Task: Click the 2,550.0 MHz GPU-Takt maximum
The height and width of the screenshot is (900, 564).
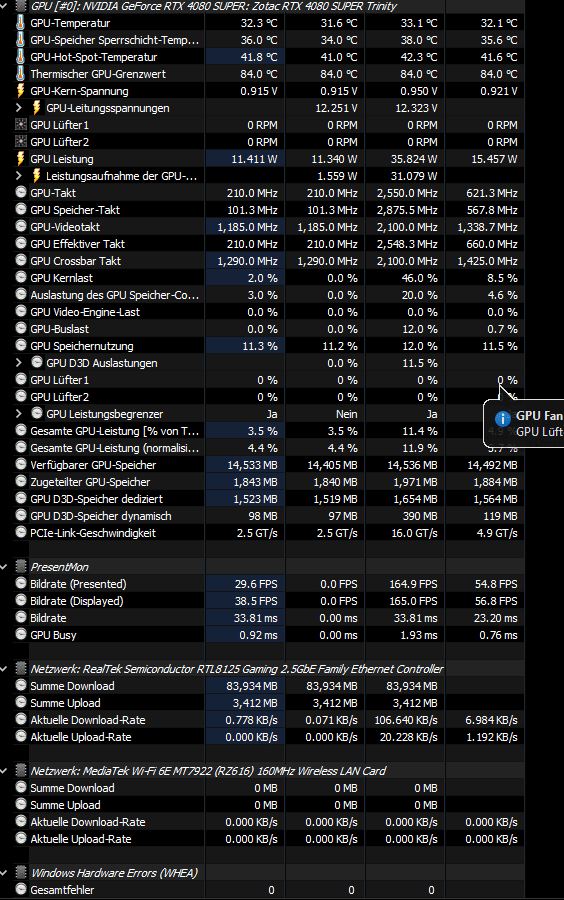Action: point(407,193)
